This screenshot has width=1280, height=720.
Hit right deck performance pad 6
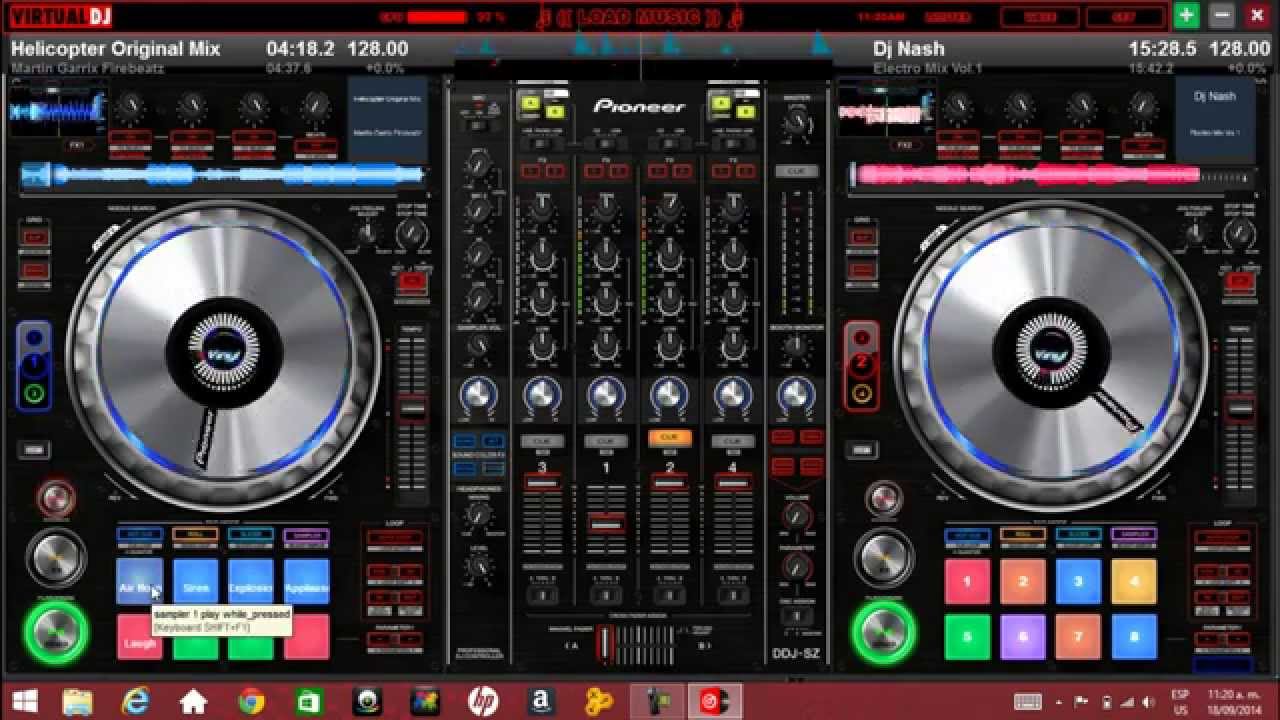[1023, 637]
